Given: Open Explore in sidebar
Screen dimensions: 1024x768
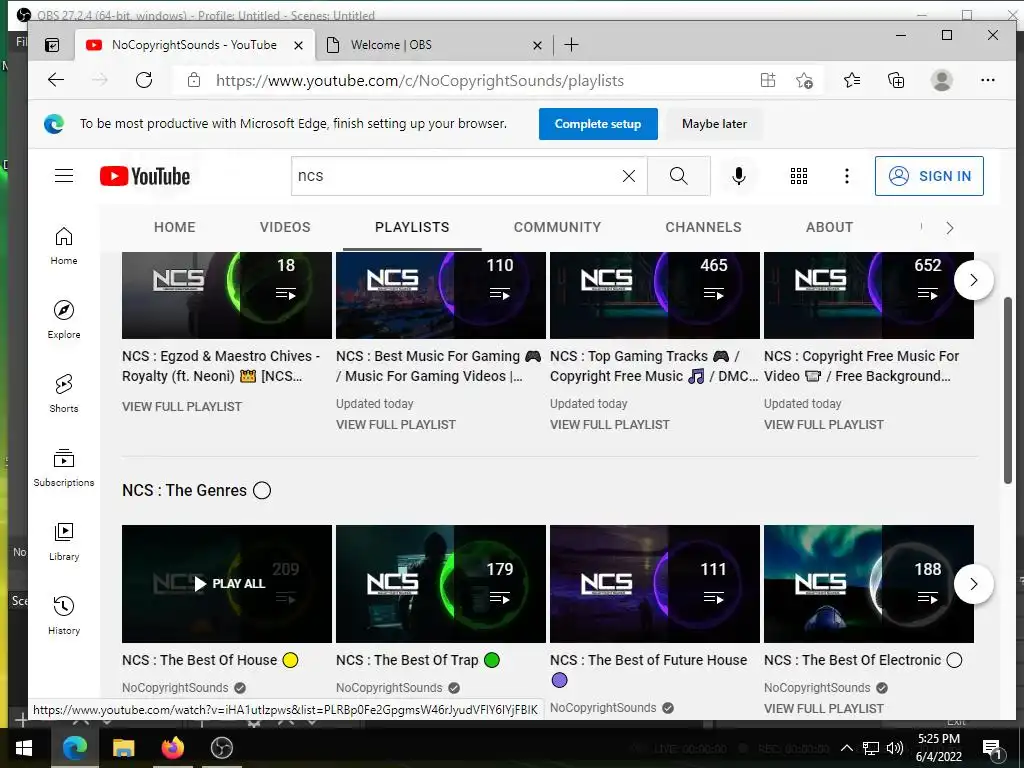Looking at the screenshot, I should click(64, 319).
